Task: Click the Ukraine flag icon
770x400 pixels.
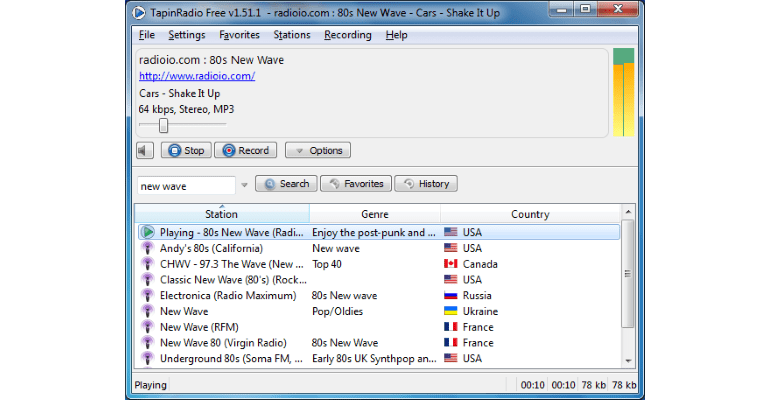Action: point(450,311)
